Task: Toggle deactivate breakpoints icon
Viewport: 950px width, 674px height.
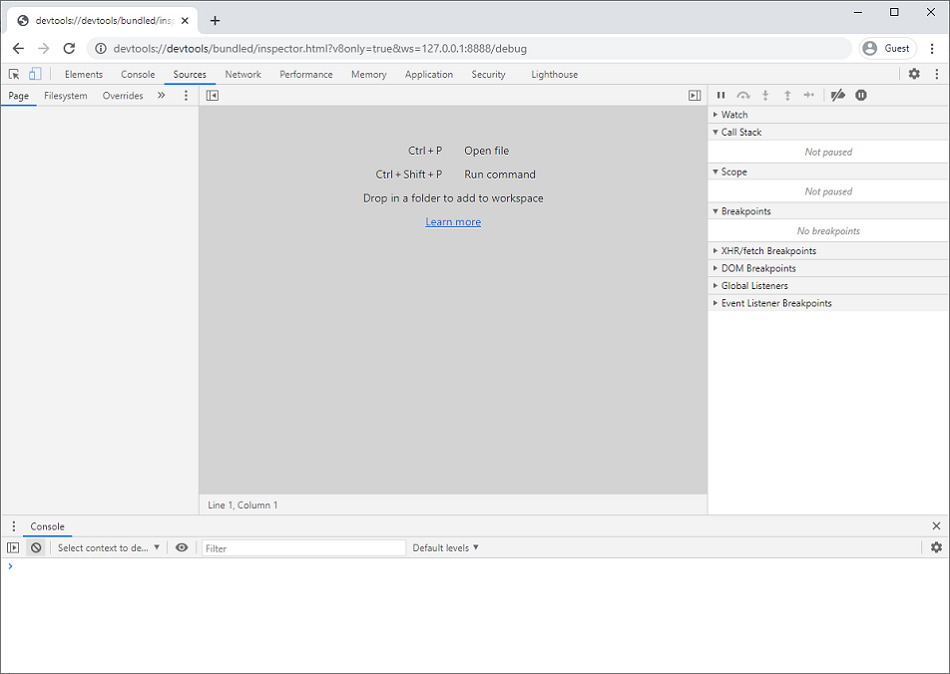Action: click(x=838, y=96)
